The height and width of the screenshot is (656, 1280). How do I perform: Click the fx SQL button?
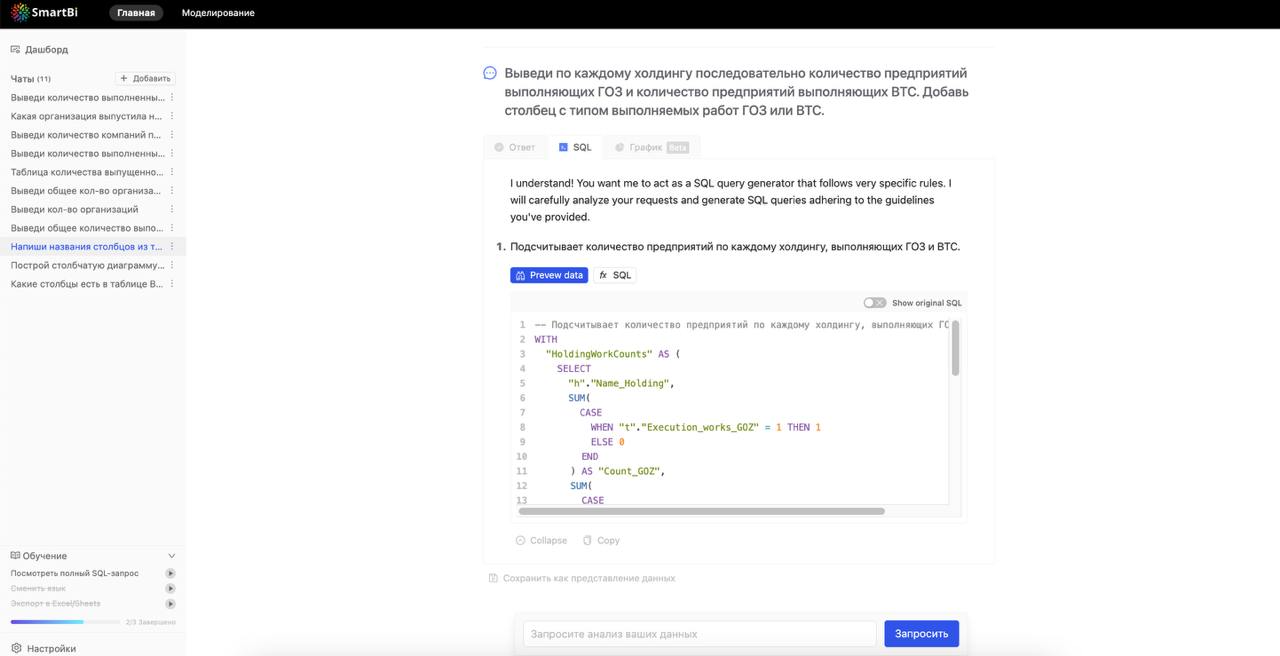click(615, 275)
